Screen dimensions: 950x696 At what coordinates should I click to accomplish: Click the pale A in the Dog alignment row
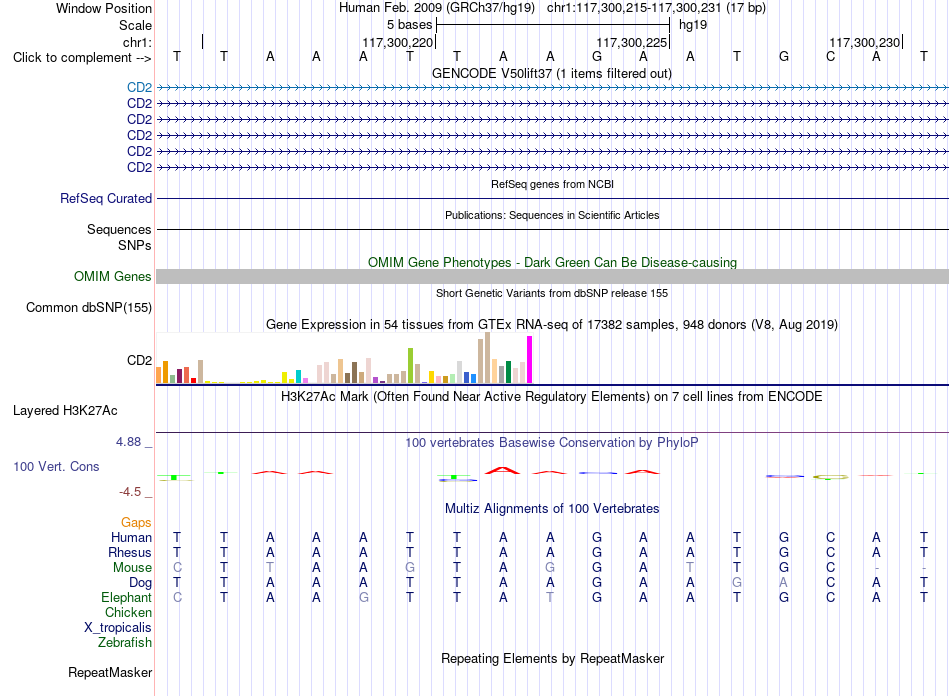(x=783, y=583)
